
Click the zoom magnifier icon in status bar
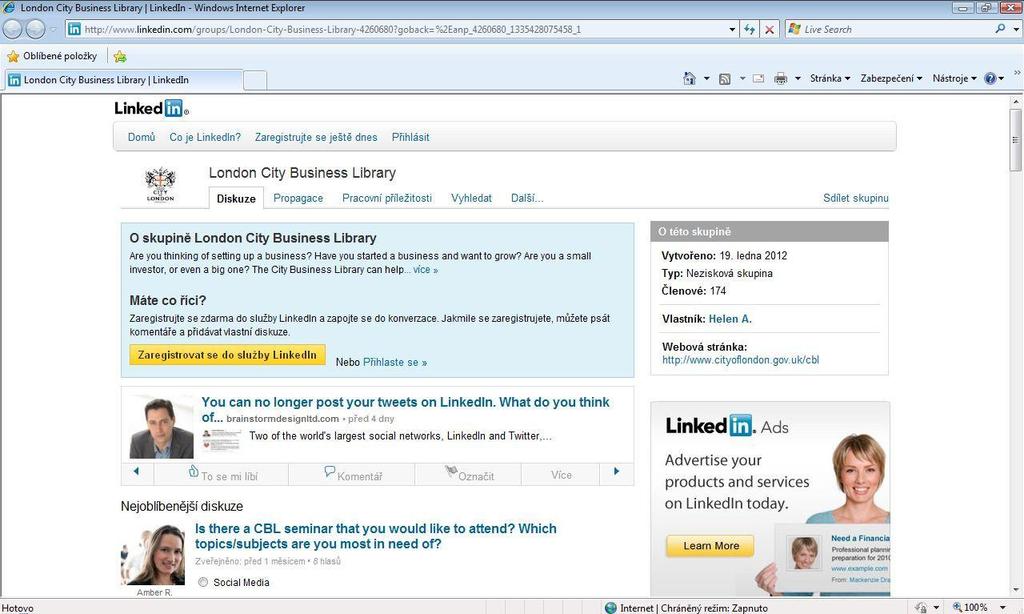click(x=957, y=607)
